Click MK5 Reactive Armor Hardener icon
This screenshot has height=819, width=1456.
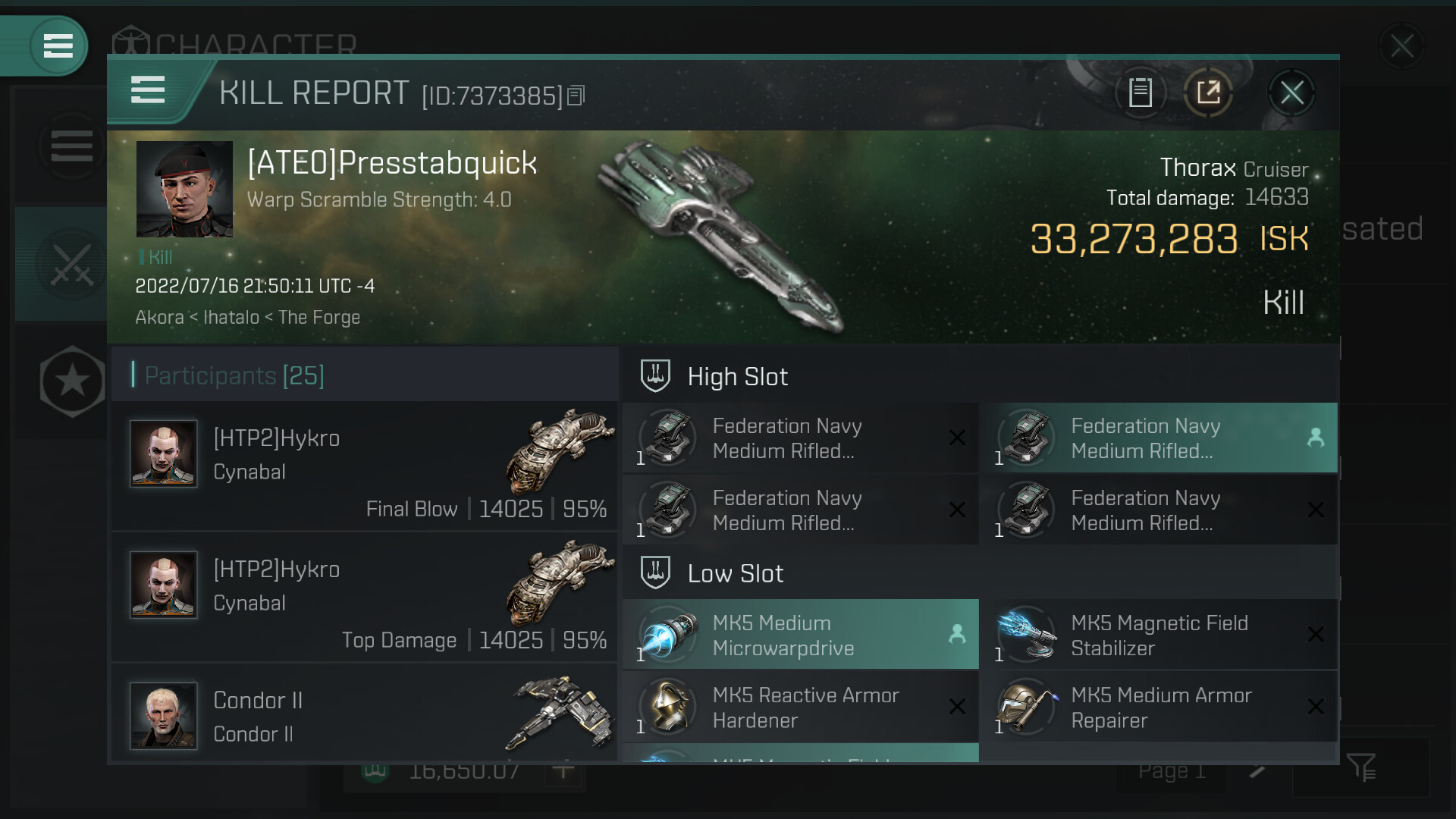(x=668, y=707)
